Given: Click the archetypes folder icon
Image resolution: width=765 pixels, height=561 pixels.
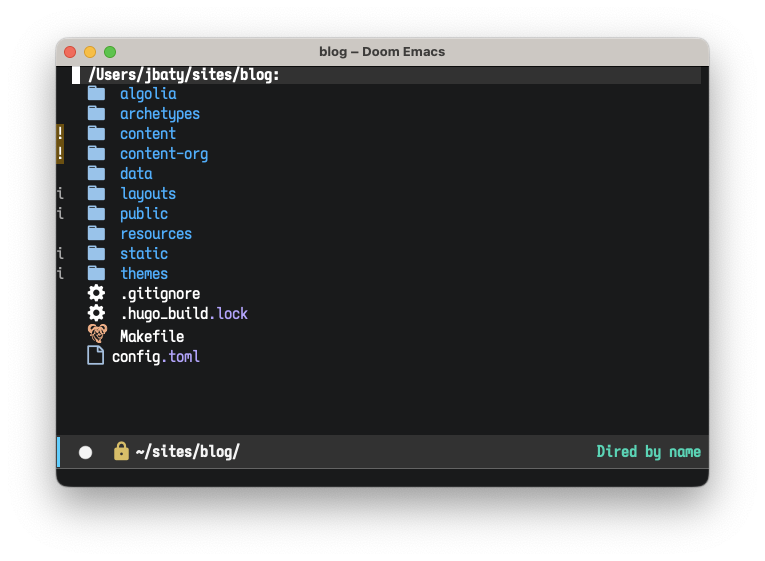Looking at the screenshot, I should tap(97, 113).
